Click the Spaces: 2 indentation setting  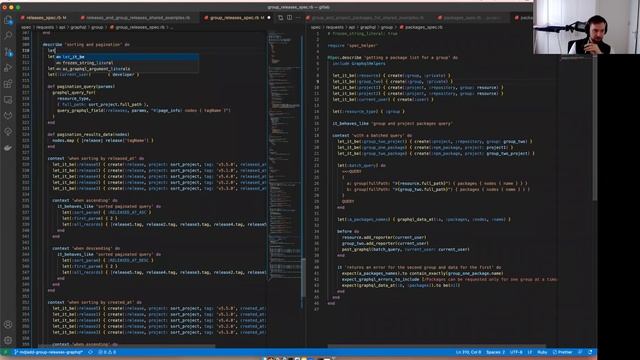[x=495, y=352]
